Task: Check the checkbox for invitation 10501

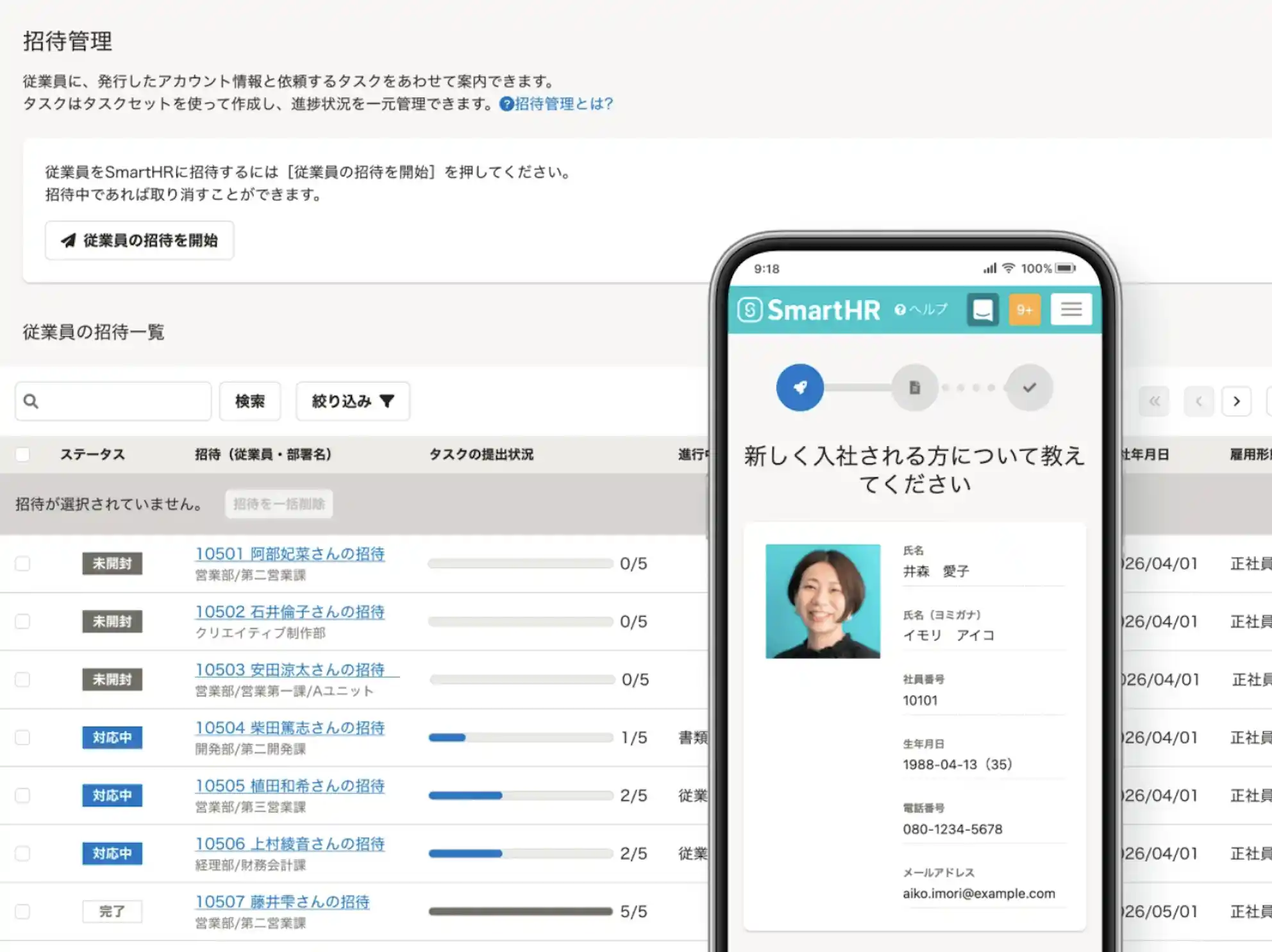Action: pos(22,564)
